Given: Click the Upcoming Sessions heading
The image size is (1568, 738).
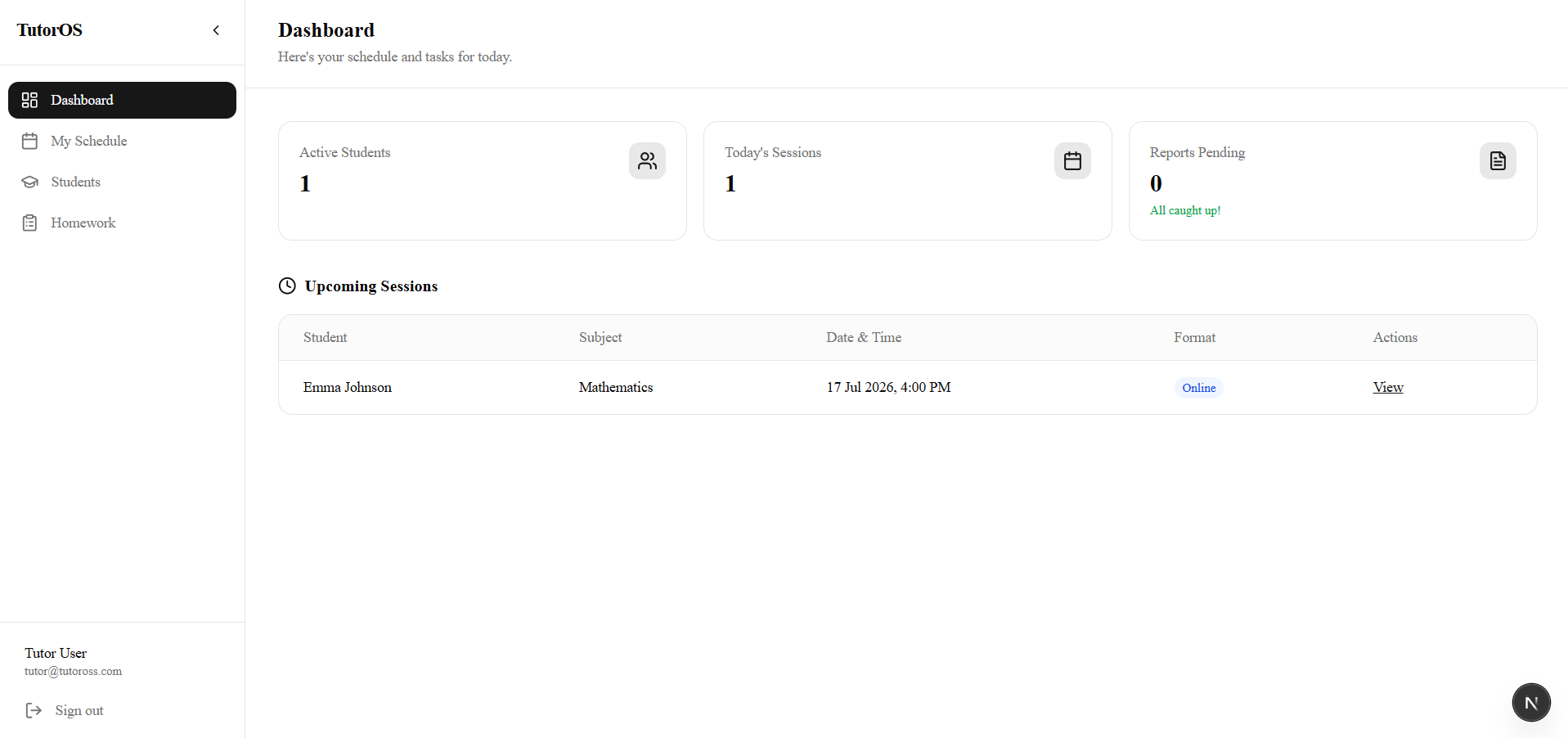Looking at the screenshot, I should pos(371,286).
